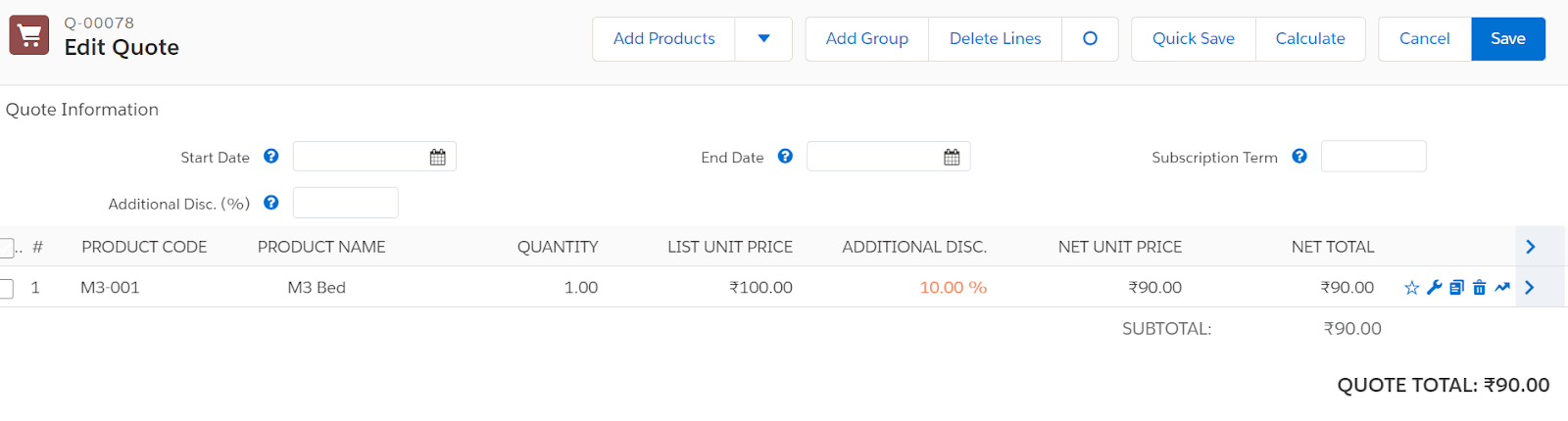Image resolution: width=1568 pixels, height=421 pixels.
Task: Favorite the M3 Bed line with star icon
Action: coord(1411,288)
